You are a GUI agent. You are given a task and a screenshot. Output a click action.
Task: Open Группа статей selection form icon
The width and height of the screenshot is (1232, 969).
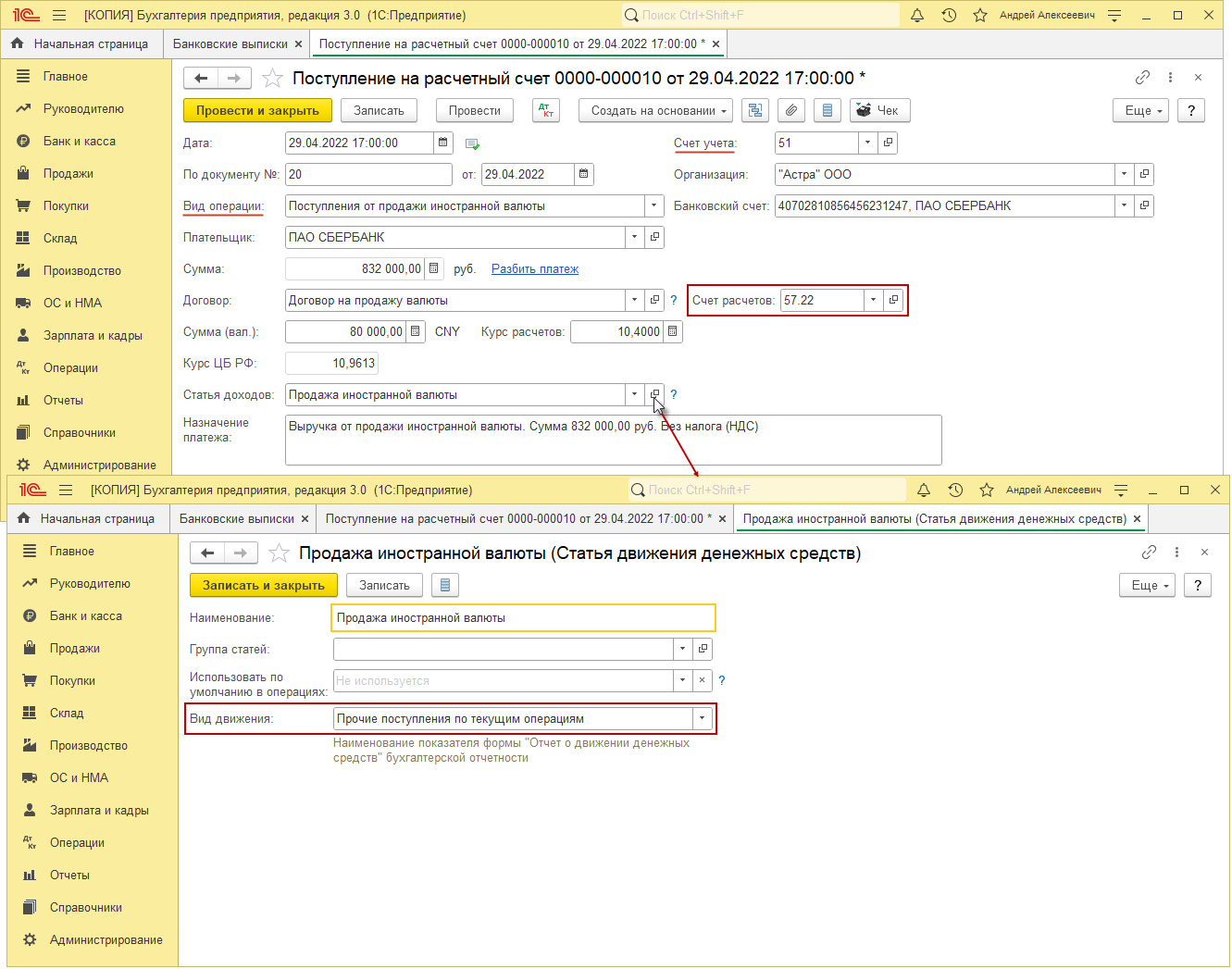(703, 649)
